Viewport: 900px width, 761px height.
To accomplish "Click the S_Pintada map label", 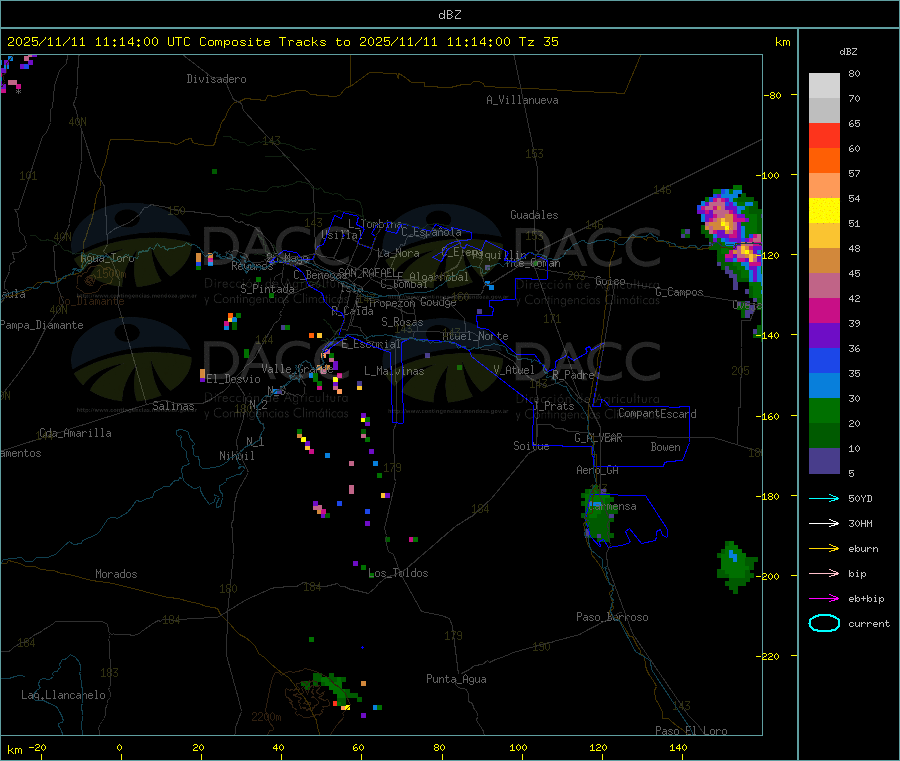I will click(x=267, y=289).
